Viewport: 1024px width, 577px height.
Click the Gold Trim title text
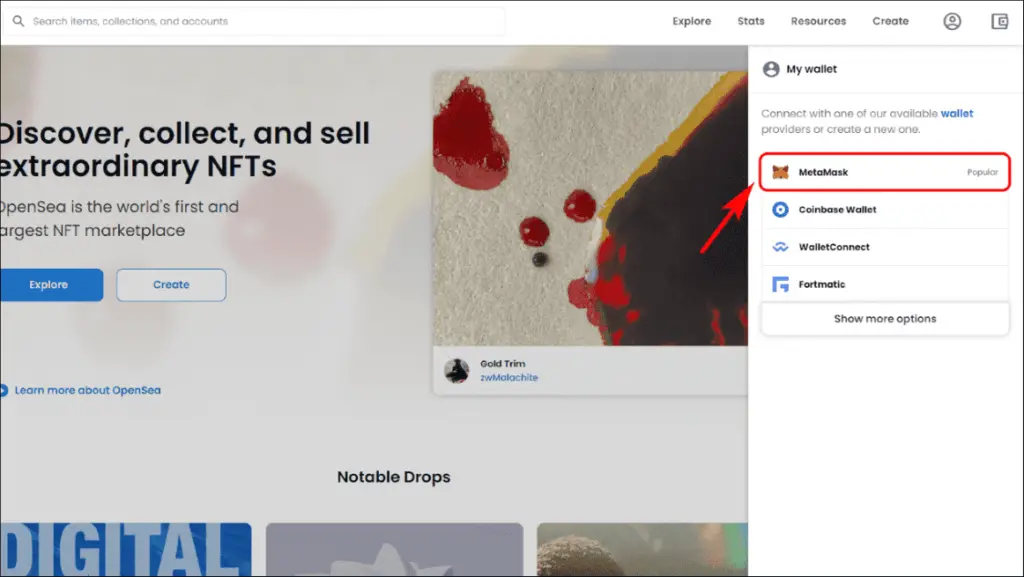(x=503, y=364)
